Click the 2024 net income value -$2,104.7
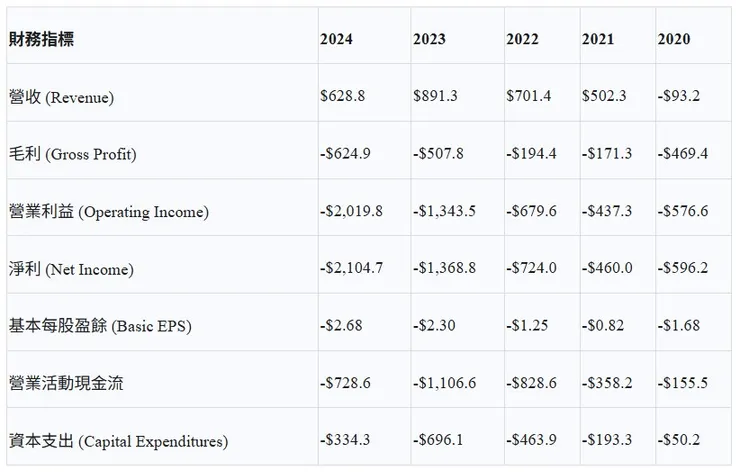 point(350,269)
